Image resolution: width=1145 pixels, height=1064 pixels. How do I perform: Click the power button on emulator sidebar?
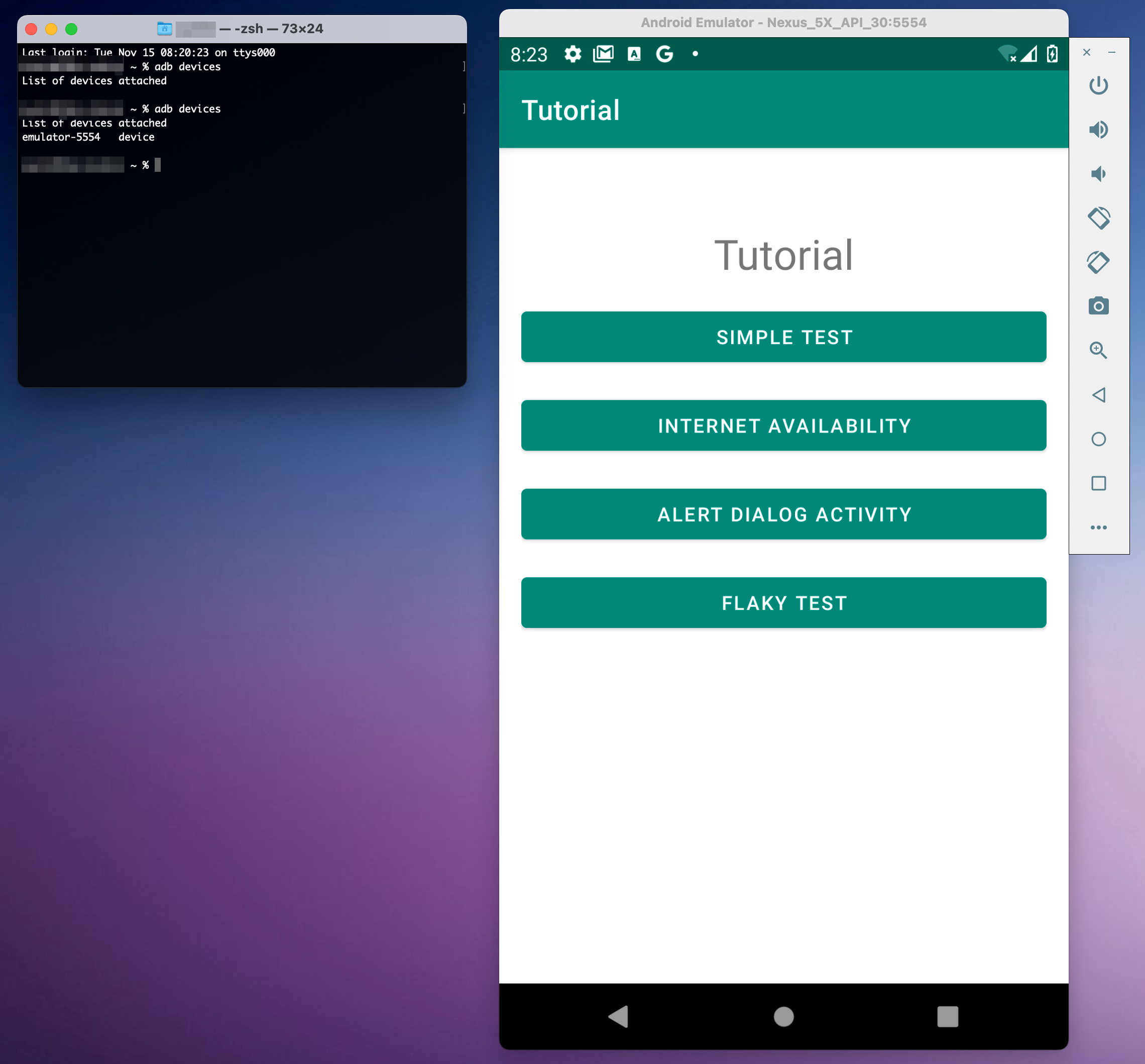coord(1098,85)
